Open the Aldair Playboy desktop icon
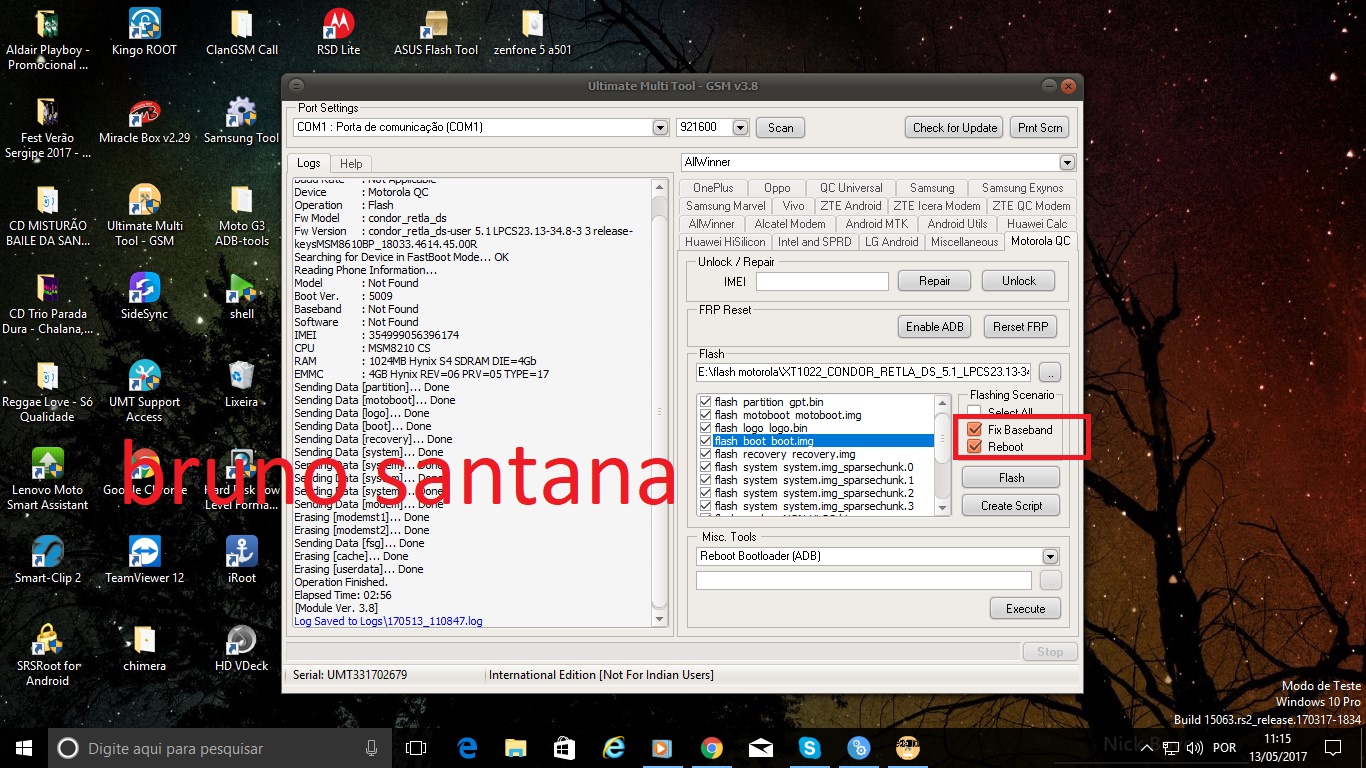The image size is (1366, 768). 48,40
